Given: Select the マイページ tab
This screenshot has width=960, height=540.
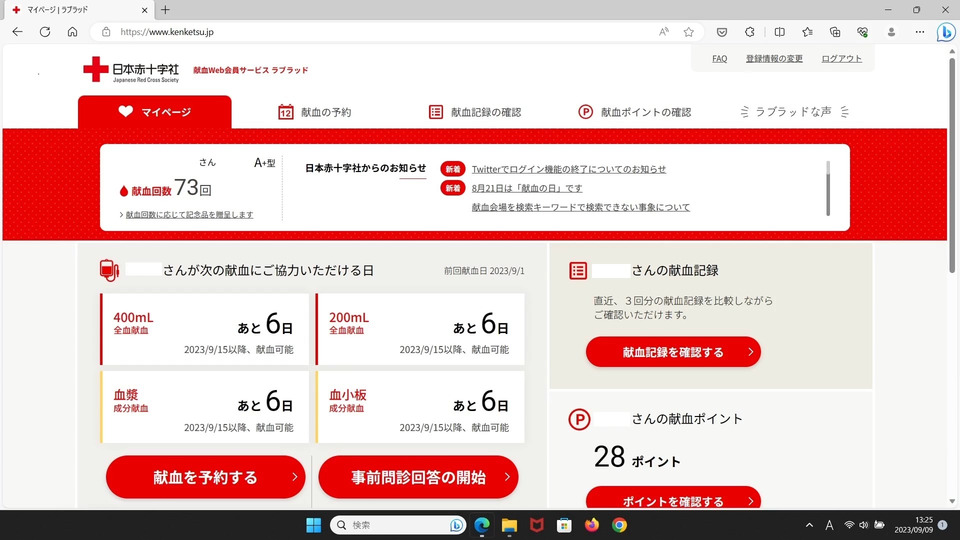Looking at the screenshot, I should [154, 112].
